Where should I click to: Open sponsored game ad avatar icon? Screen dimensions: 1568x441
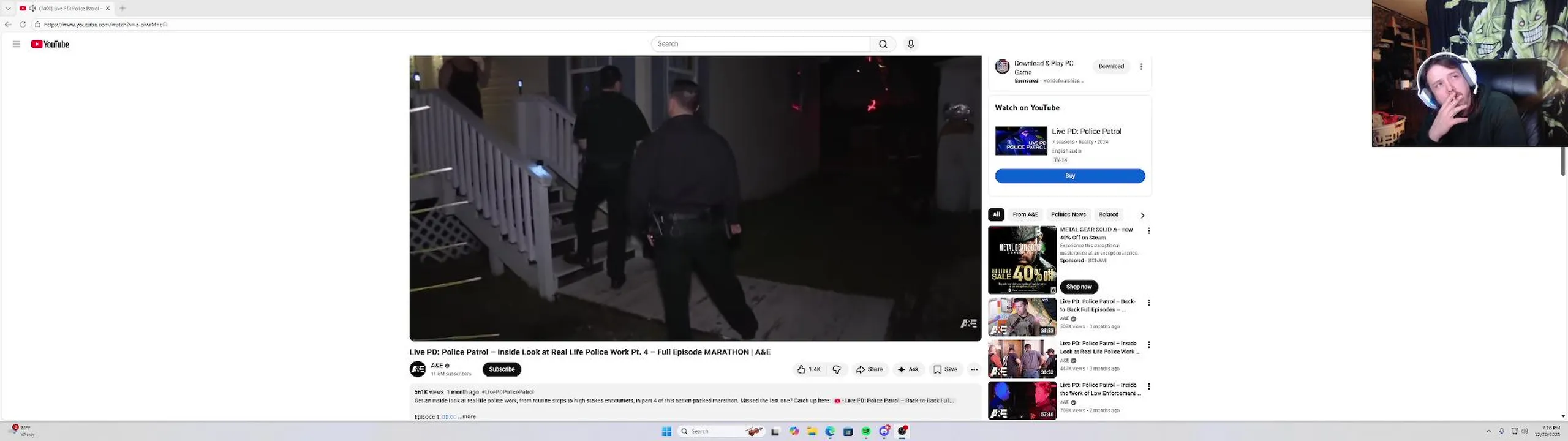pyautogui.click(x=1002, y=66)
